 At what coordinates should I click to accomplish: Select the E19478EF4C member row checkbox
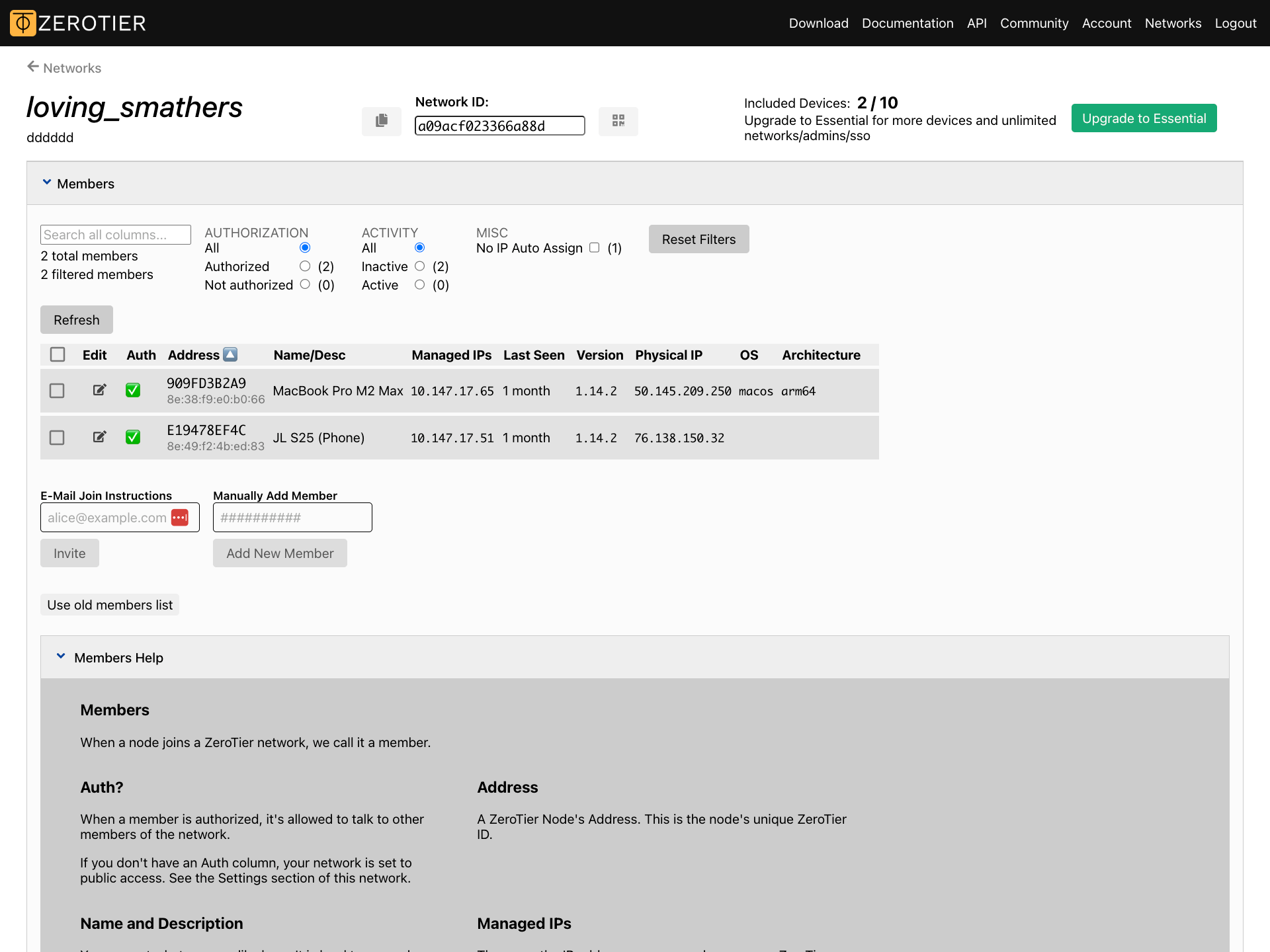[x=57, y=438]
